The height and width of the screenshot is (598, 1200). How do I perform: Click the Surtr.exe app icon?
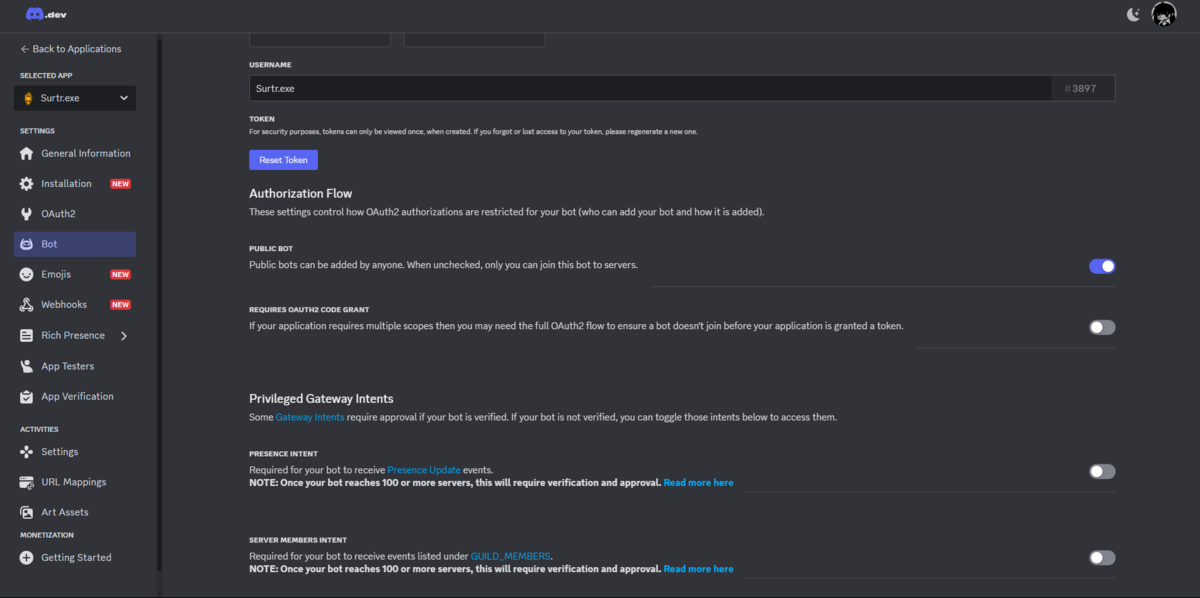click(28, 98)
